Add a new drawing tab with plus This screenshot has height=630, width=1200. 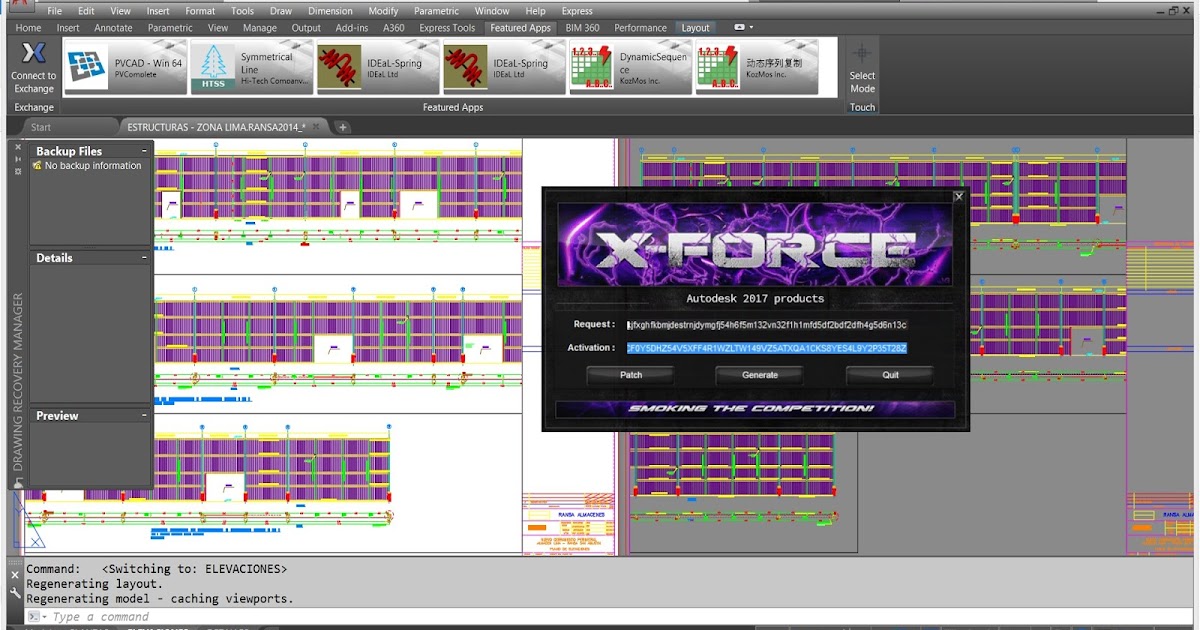pos(342,127)
